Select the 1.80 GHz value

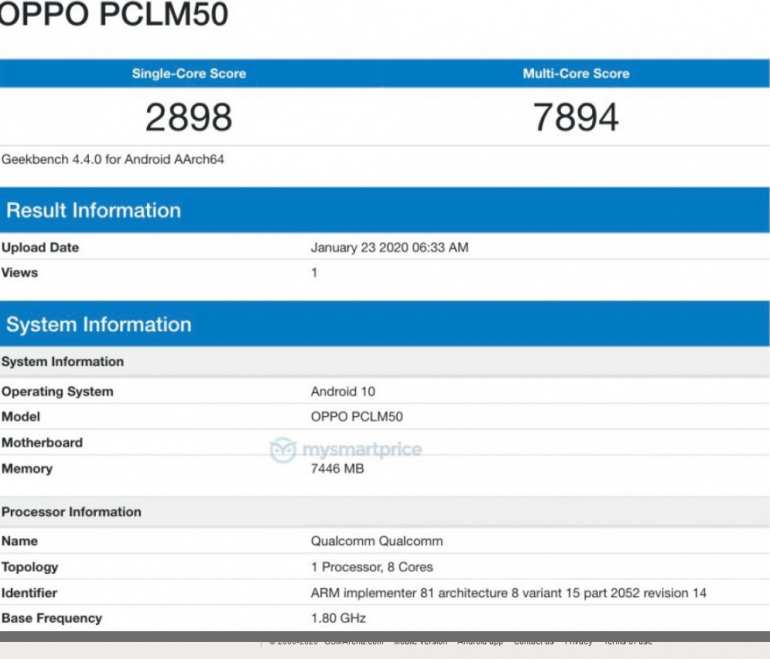pos(338,618)
